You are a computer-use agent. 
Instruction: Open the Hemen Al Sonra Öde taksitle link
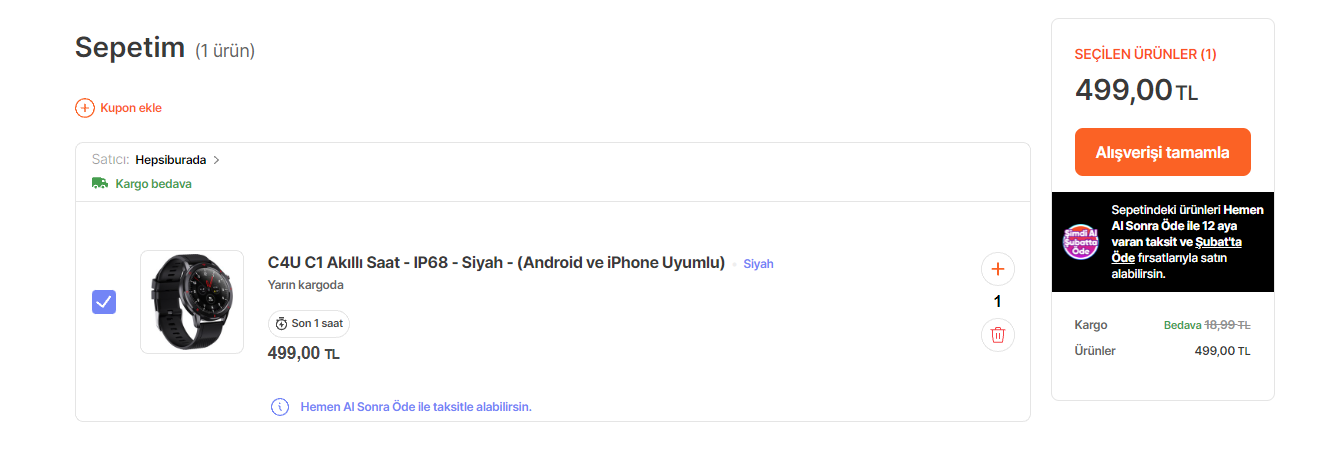pyautogui.click(x=416, y=407)
